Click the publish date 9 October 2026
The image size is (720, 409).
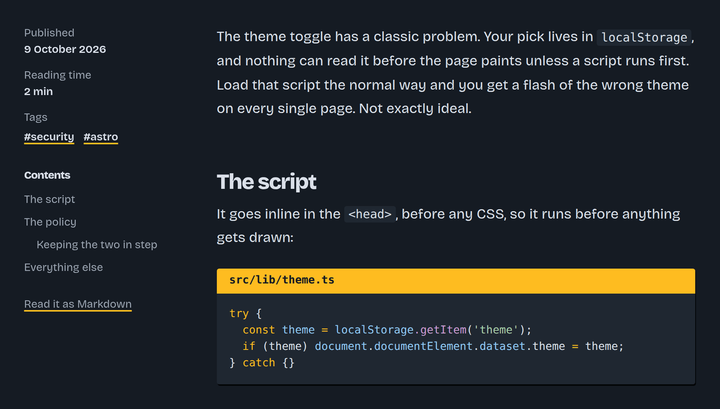[65, 49]
